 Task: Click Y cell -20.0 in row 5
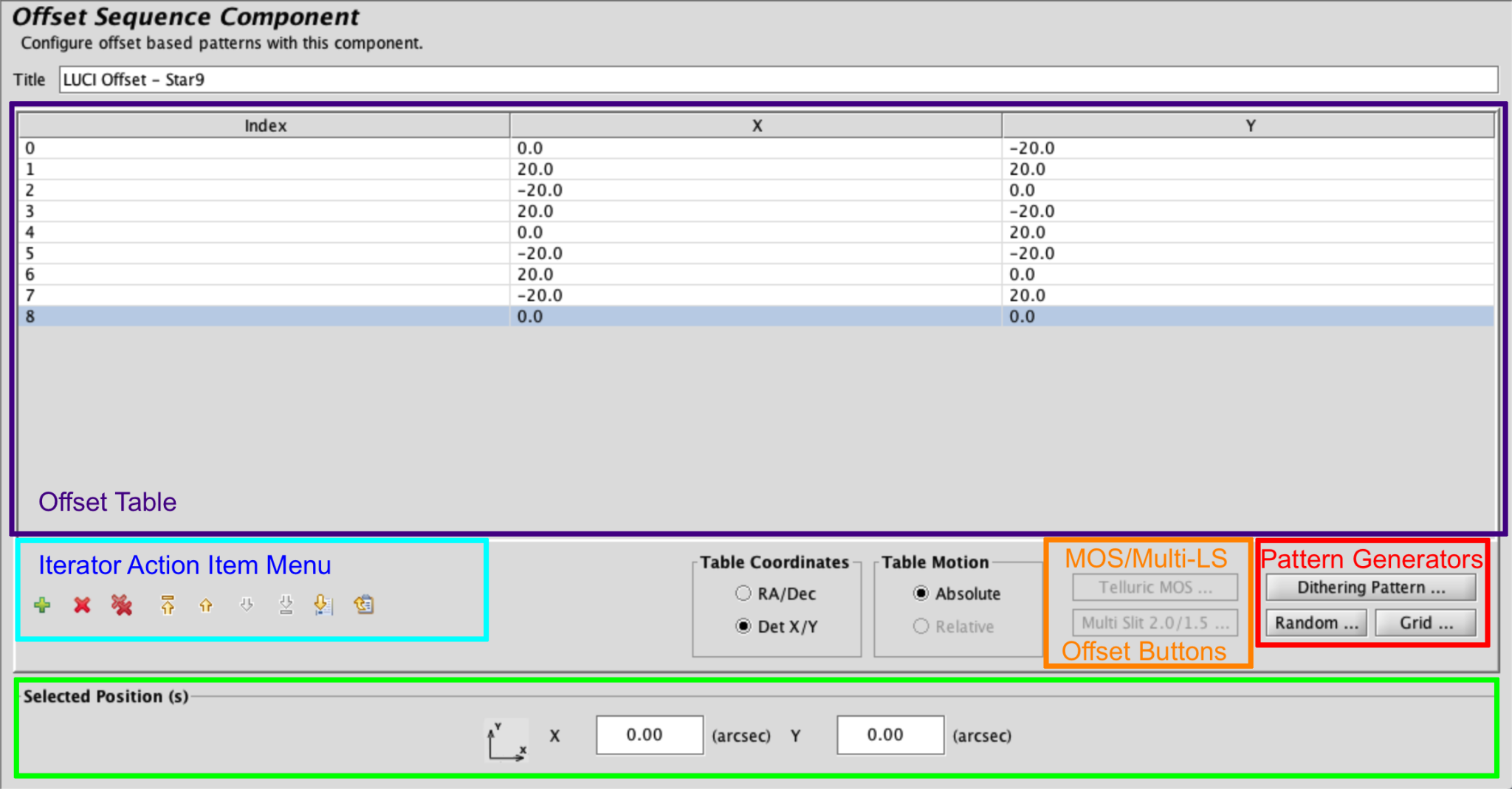click(x=1248, y=253)
